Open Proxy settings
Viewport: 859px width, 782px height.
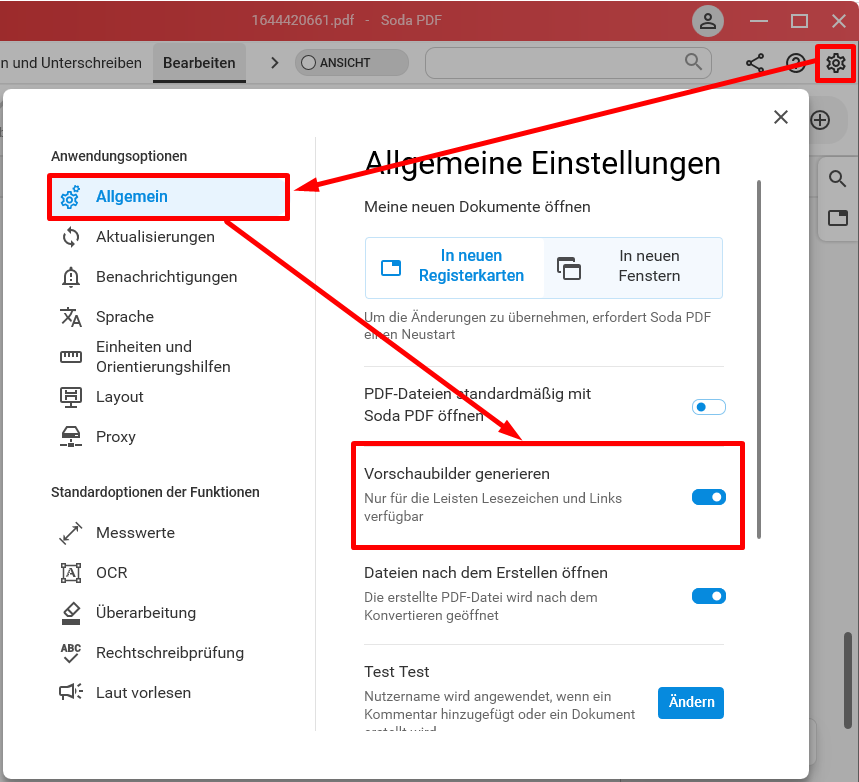click(116, 437)
